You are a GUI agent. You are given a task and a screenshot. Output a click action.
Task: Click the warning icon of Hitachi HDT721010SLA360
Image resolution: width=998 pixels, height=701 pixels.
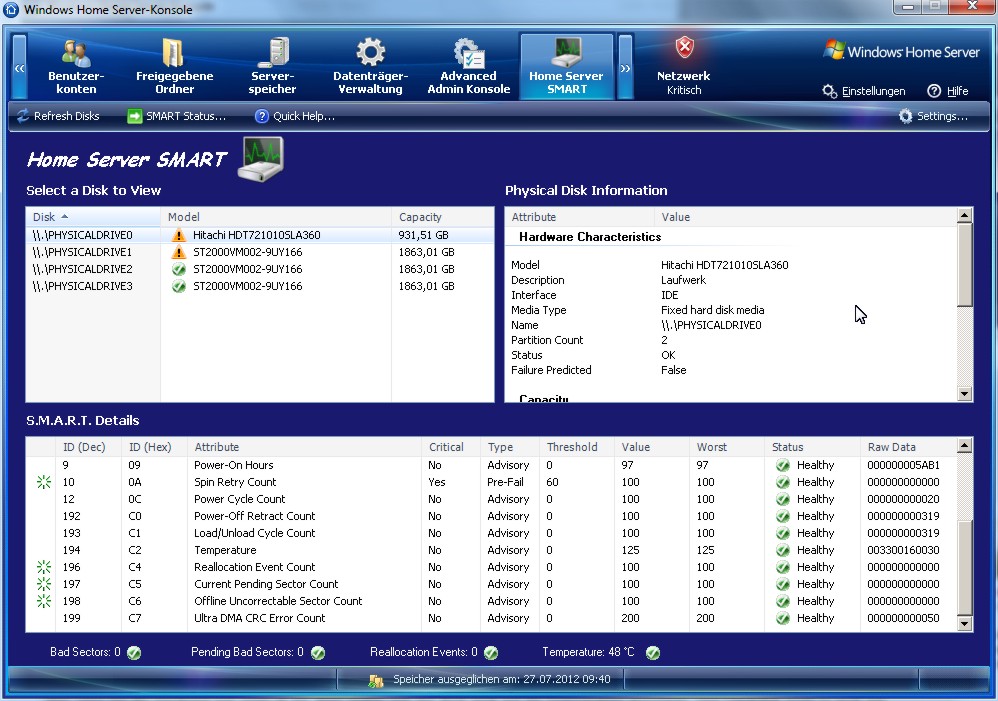[x=179, y=235]
